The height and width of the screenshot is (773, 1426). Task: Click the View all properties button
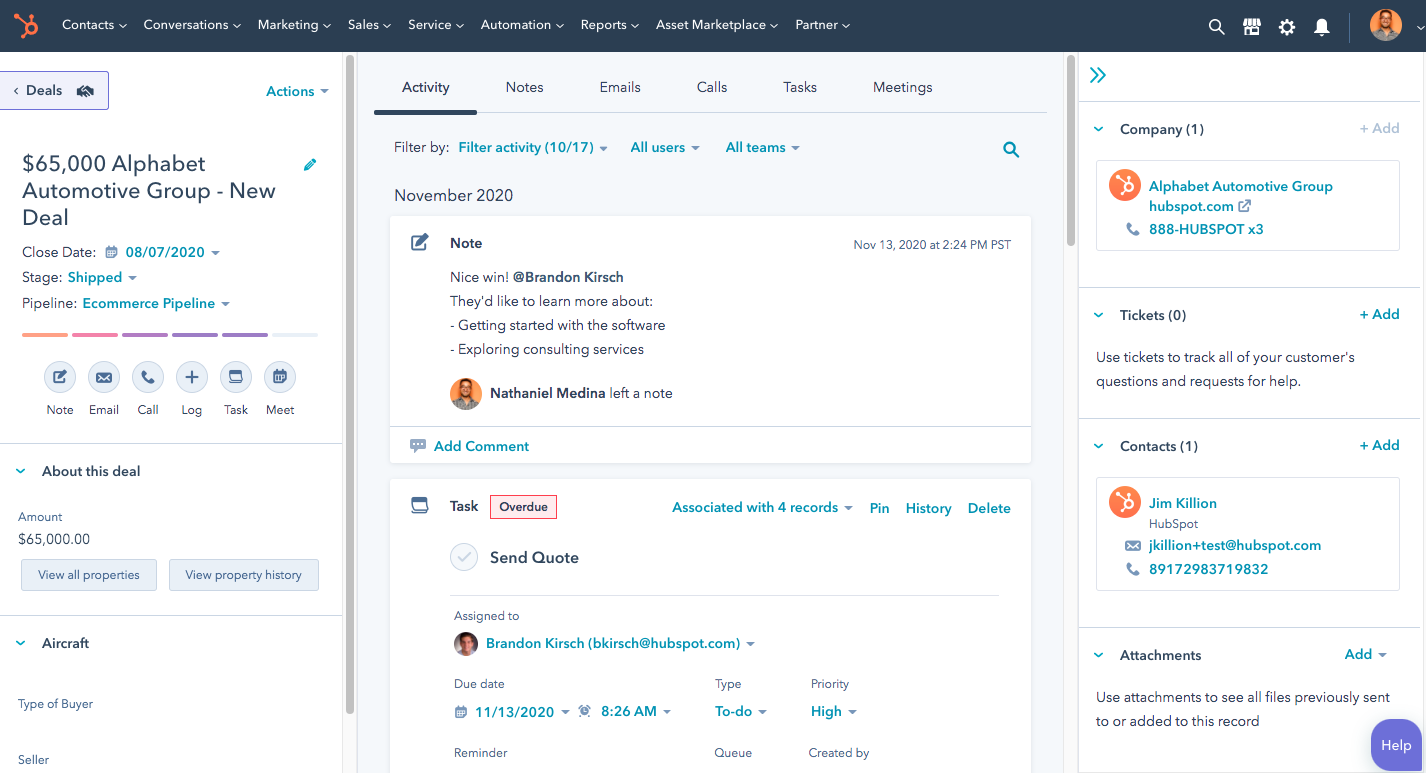(x=88, y=575)
